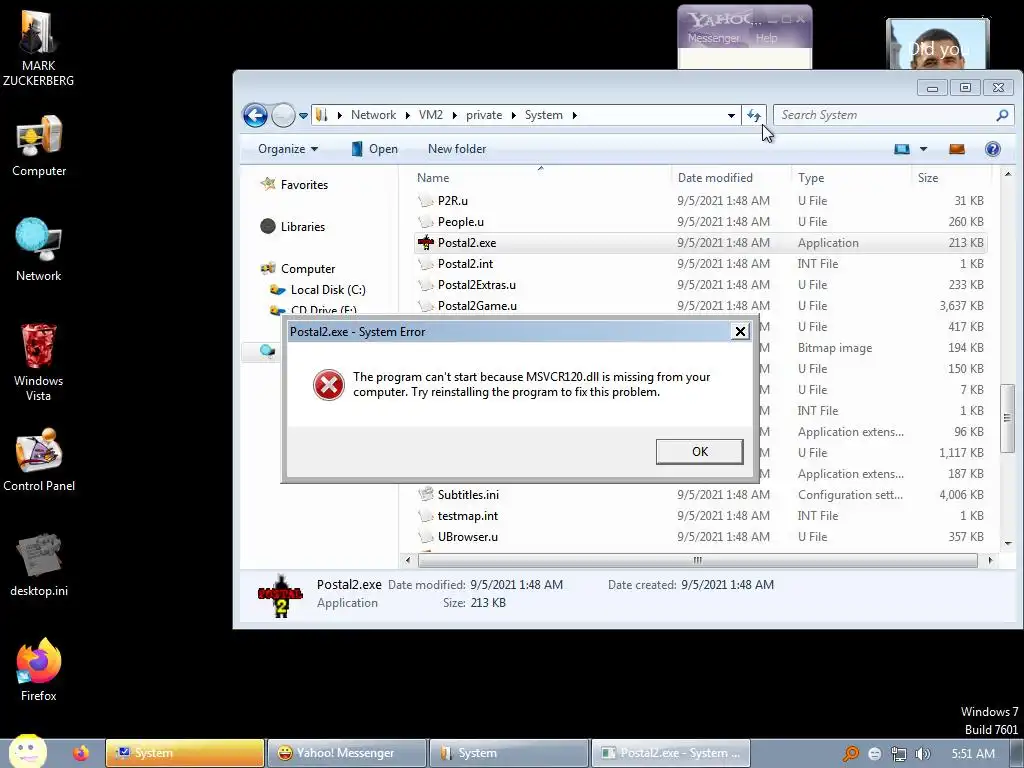Viewport: 1024px width, 768px height.
Task: Close the Postal2.exe System Error dialog
Action: coord(740,332)
